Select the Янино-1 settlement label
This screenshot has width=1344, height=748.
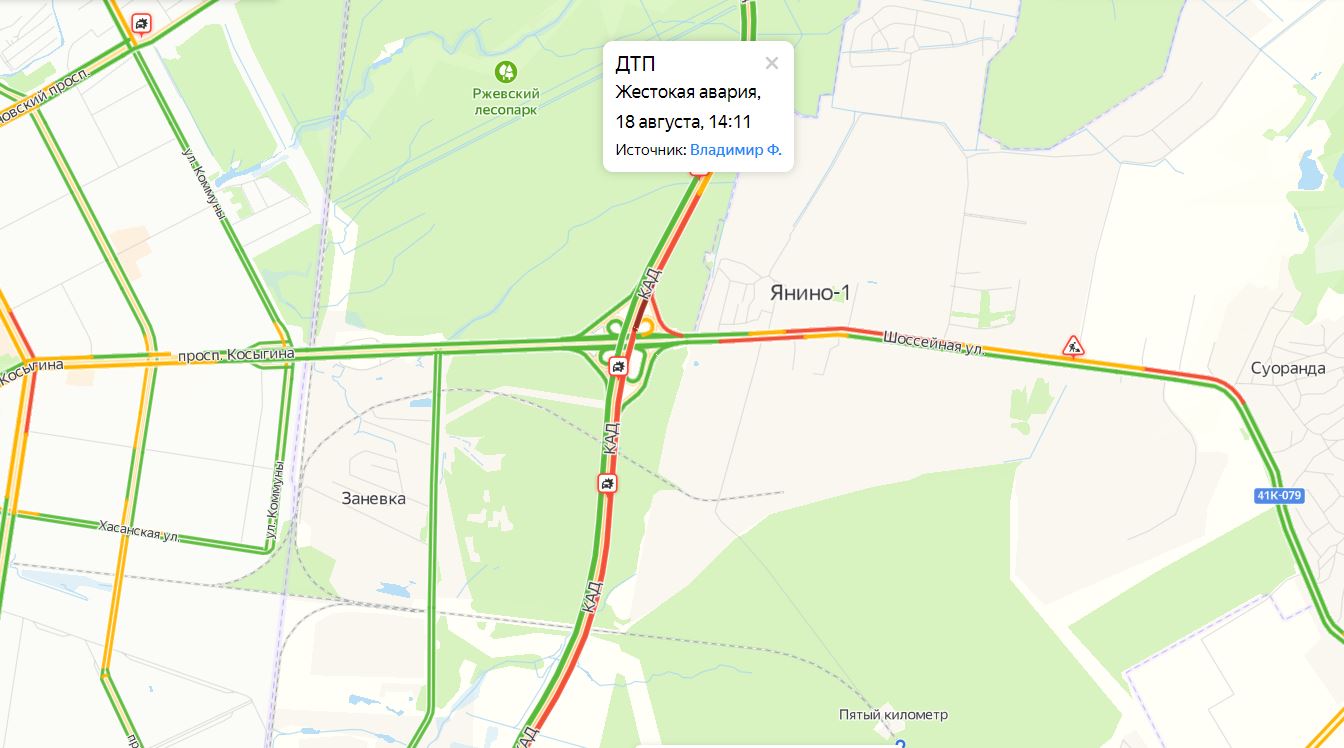click(x=809, y=293)
